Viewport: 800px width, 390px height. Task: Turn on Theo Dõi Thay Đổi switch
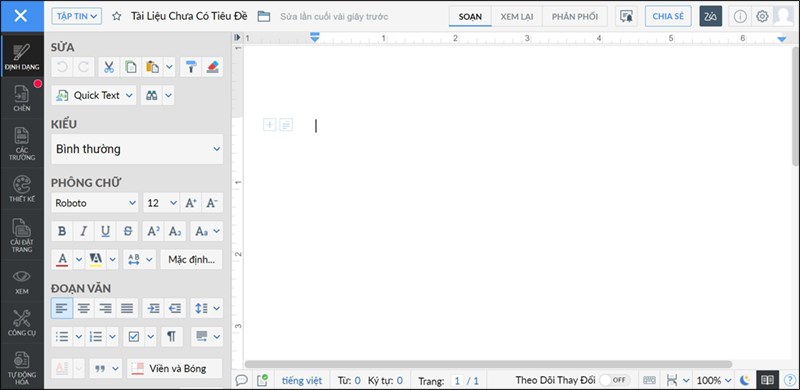tap(615, 380)
